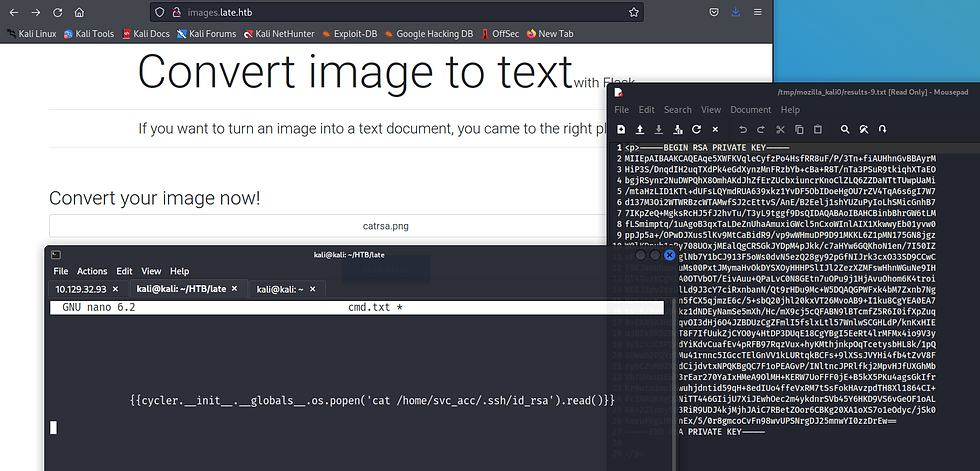
Task: Click the insecure connection padlock icon
Action: pos(176,12)
